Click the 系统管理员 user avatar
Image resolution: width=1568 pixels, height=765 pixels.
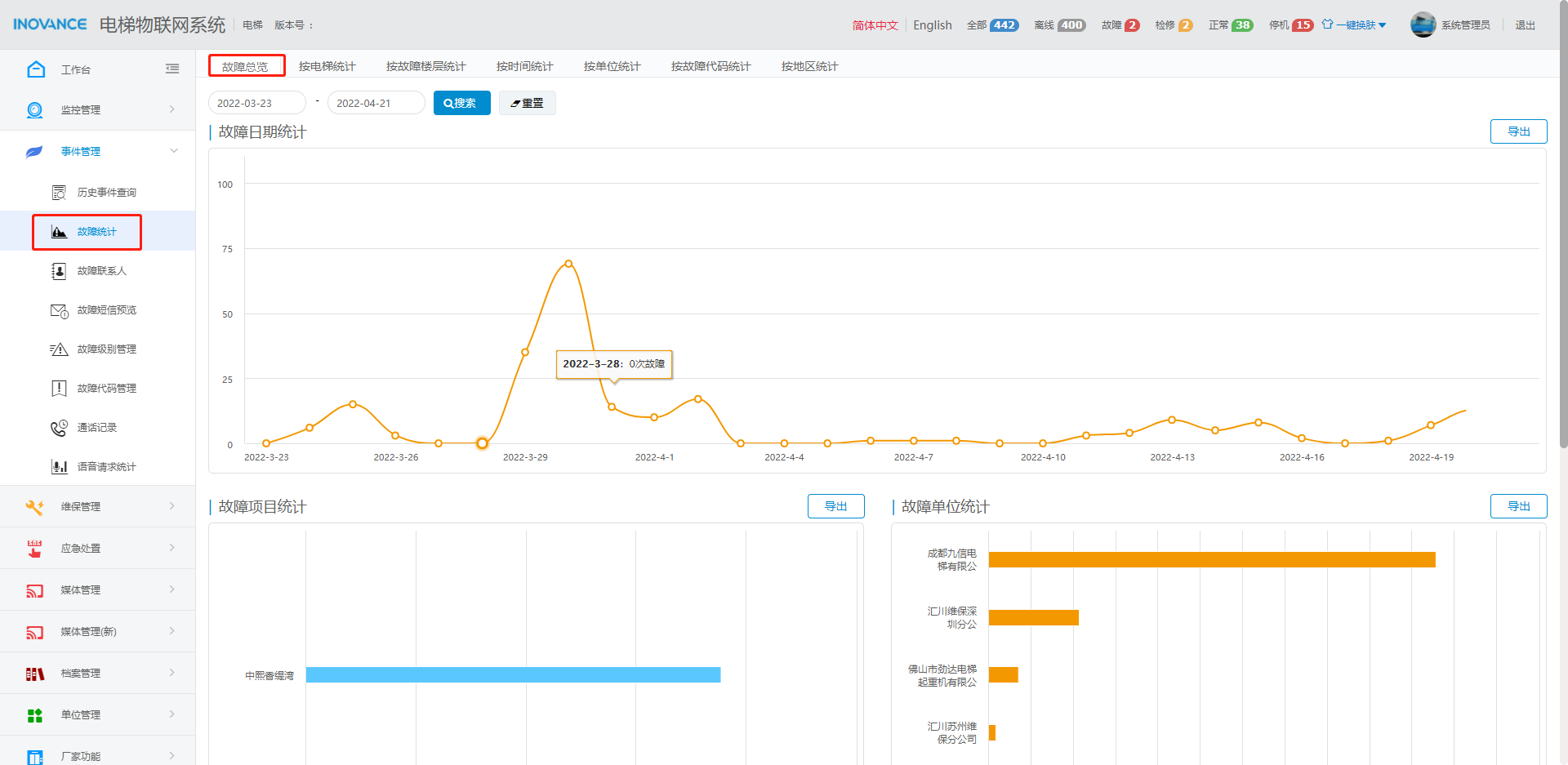pyautogui.click(x=1423, y=24)
